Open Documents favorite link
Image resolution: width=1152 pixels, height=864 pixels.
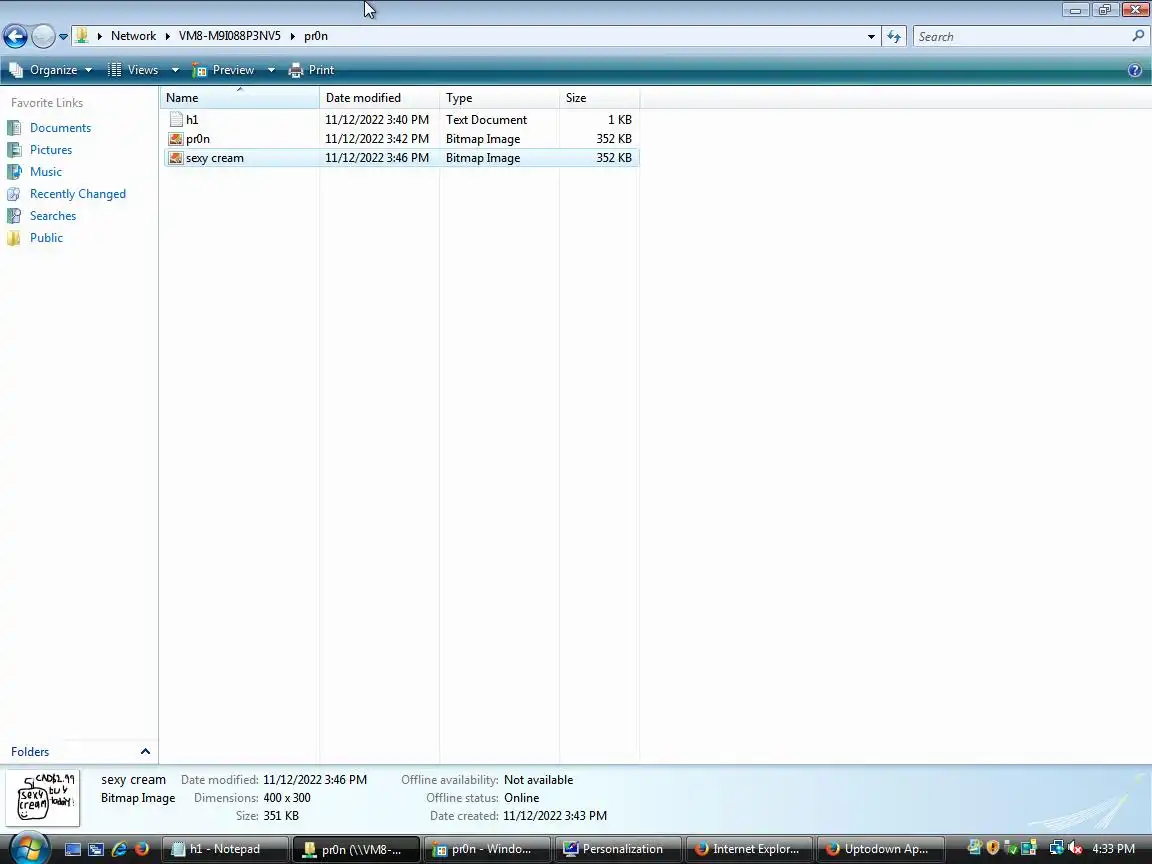[60, 128]
